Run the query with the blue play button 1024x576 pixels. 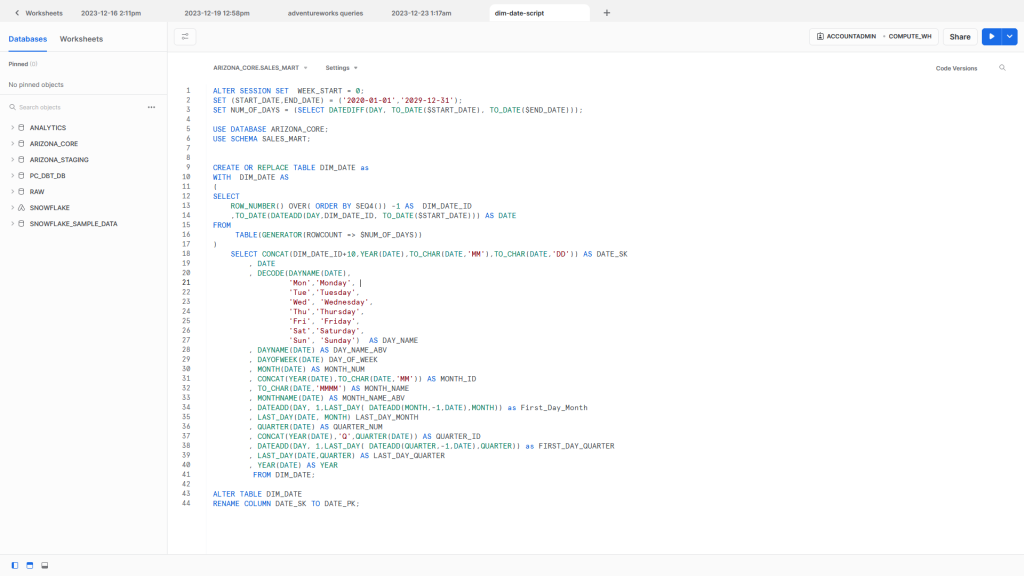point(991,36)
